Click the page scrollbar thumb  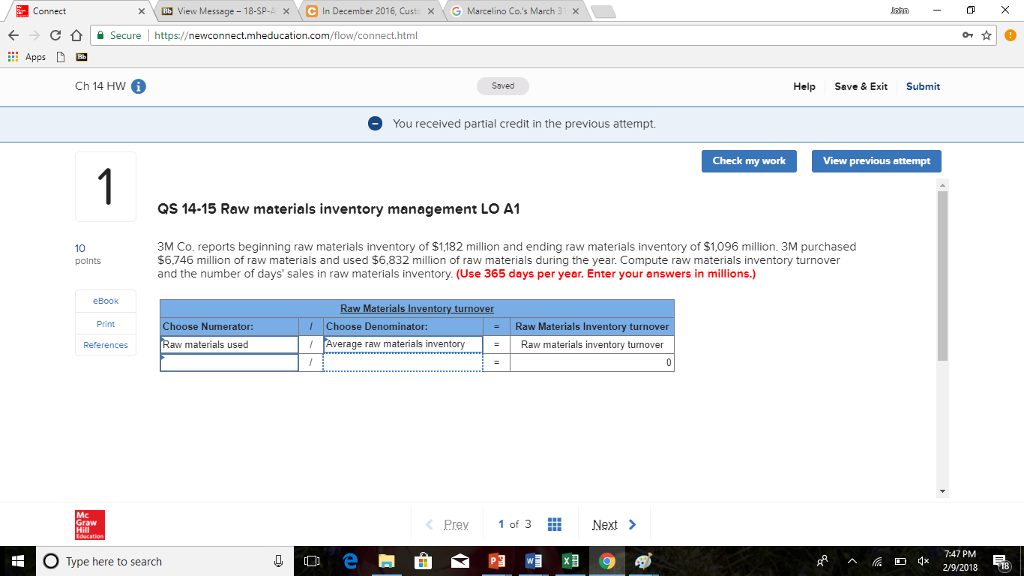[x=942, y=276]
